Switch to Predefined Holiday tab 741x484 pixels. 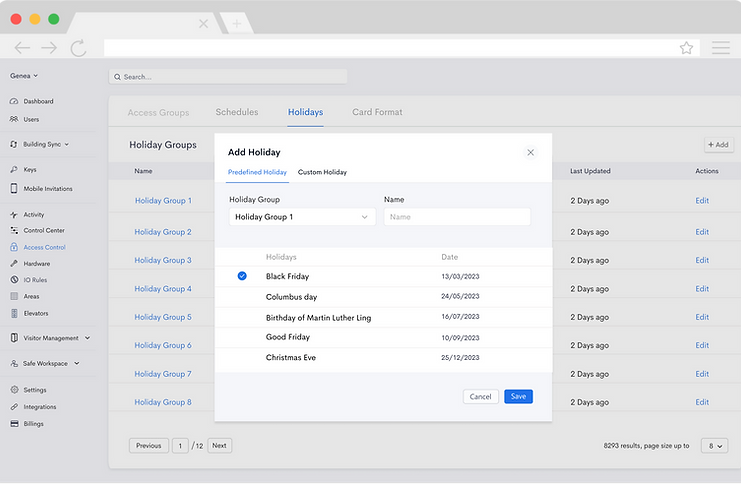257,172
